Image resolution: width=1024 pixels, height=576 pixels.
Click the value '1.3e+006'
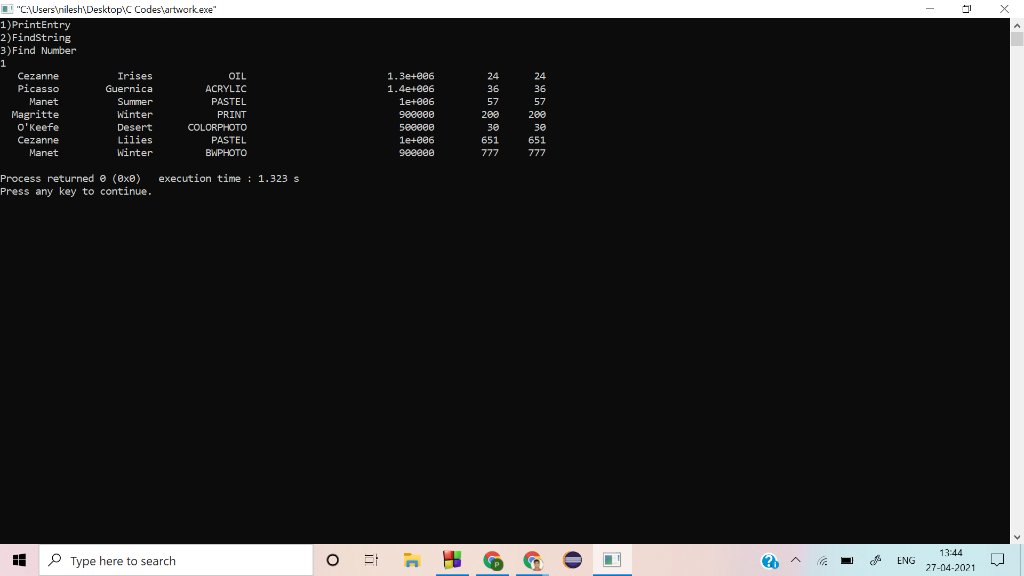point(411,76)
